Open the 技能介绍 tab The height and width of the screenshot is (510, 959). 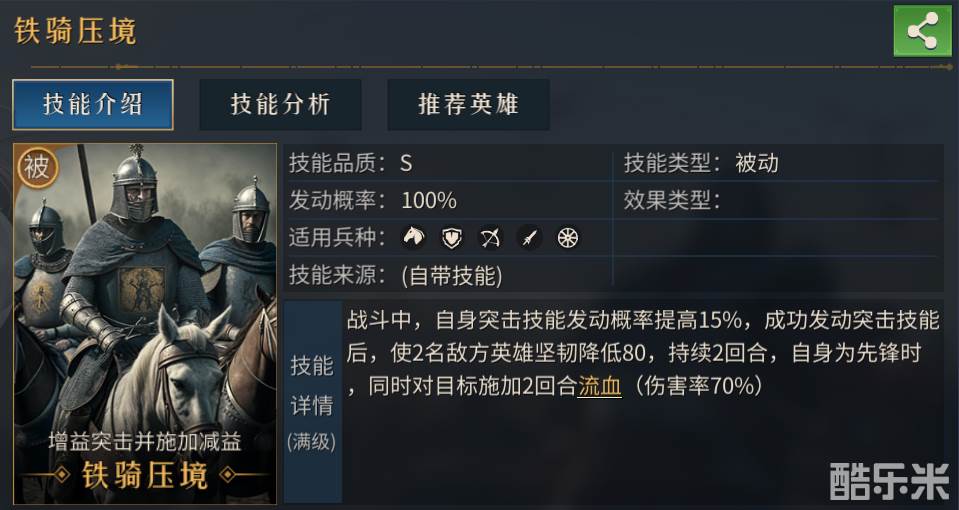pos(93,105)
